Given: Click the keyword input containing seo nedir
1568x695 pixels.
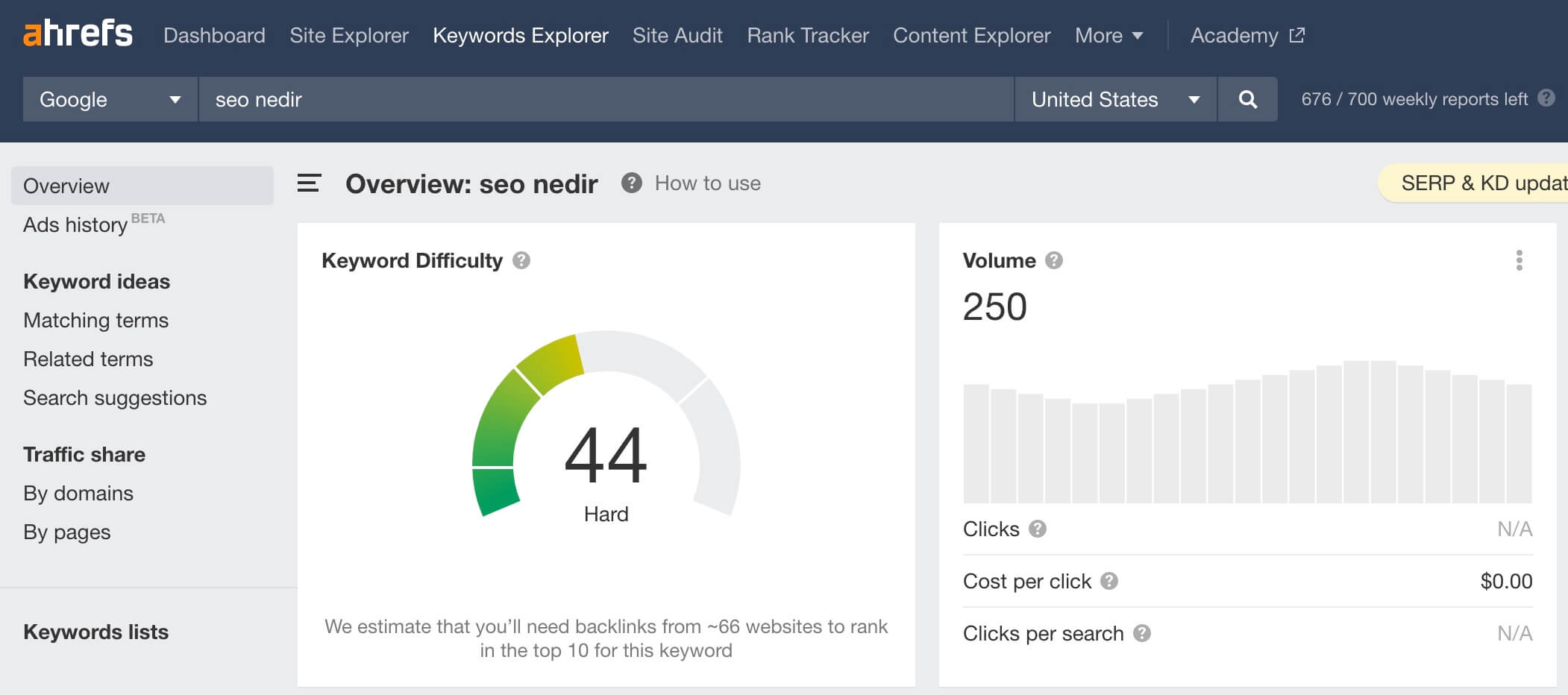Looking at the screenshot, I should 606,99.
